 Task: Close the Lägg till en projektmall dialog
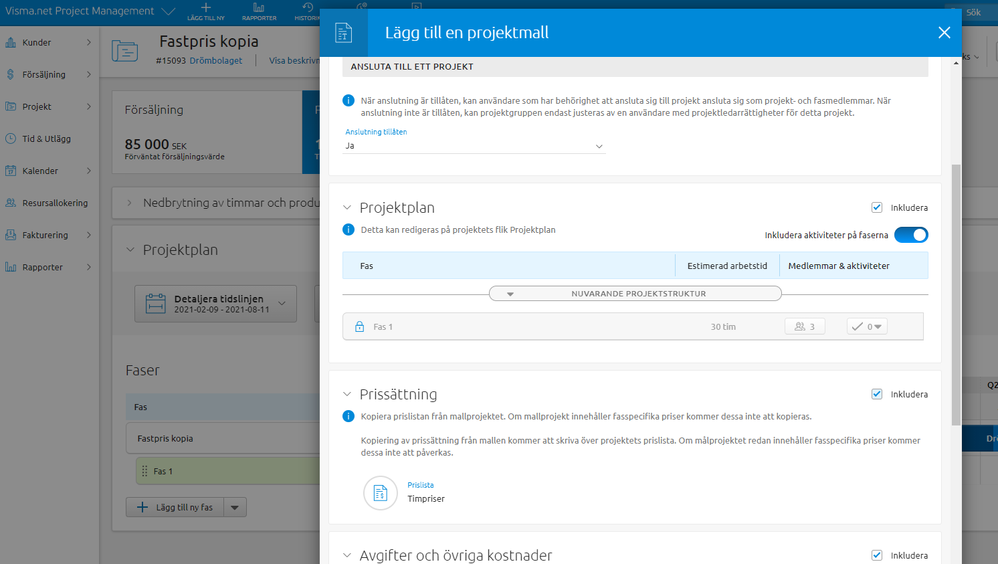[944, 33]
